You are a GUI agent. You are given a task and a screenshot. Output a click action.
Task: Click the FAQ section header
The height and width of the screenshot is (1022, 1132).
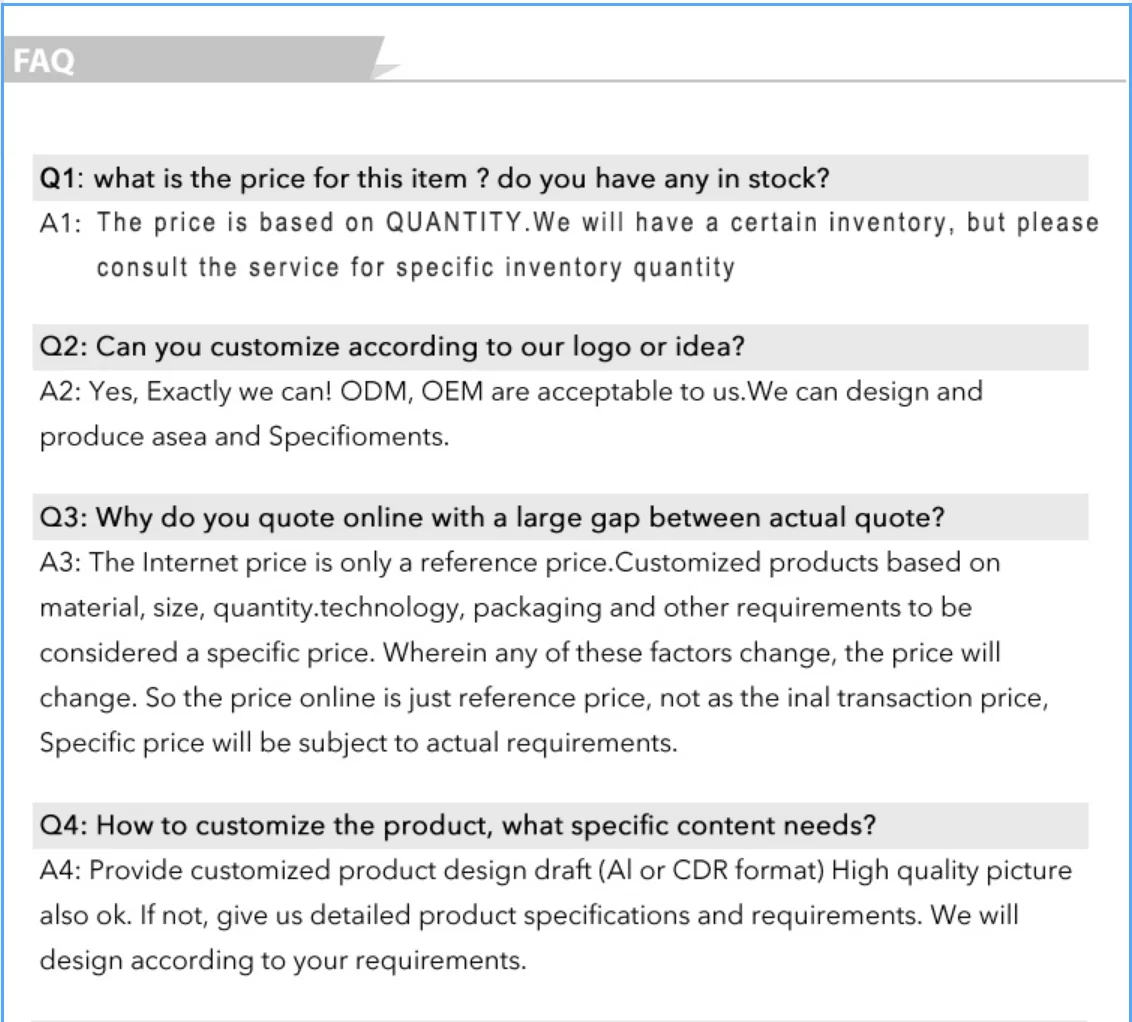click(x=45, y=62)
